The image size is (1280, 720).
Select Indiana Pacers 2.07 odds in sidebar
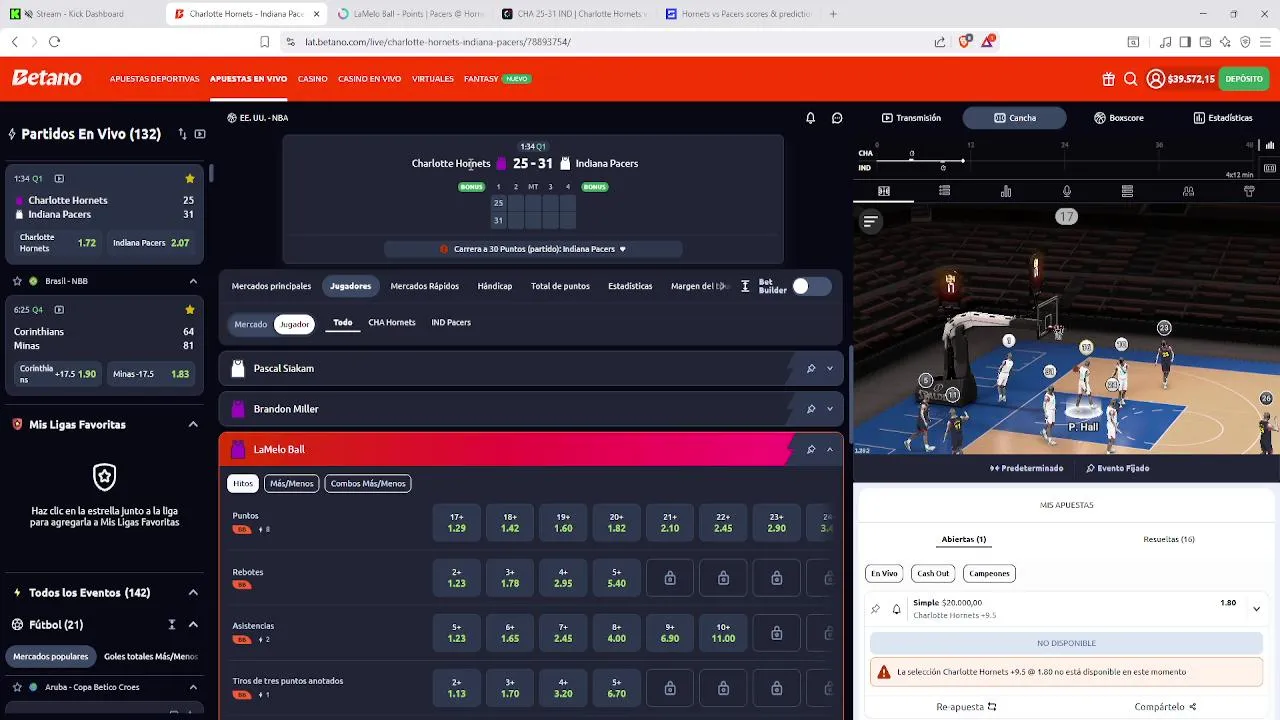[x=150, y=243]
